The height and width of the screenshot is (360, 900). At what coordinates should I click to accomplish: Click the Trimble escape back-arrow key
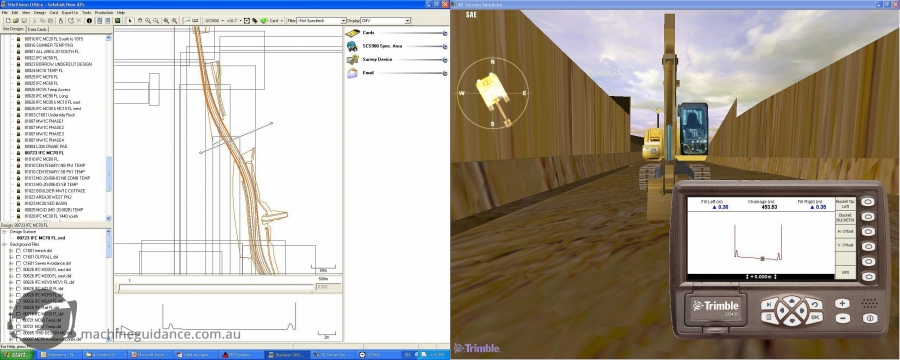pos(815,304)
